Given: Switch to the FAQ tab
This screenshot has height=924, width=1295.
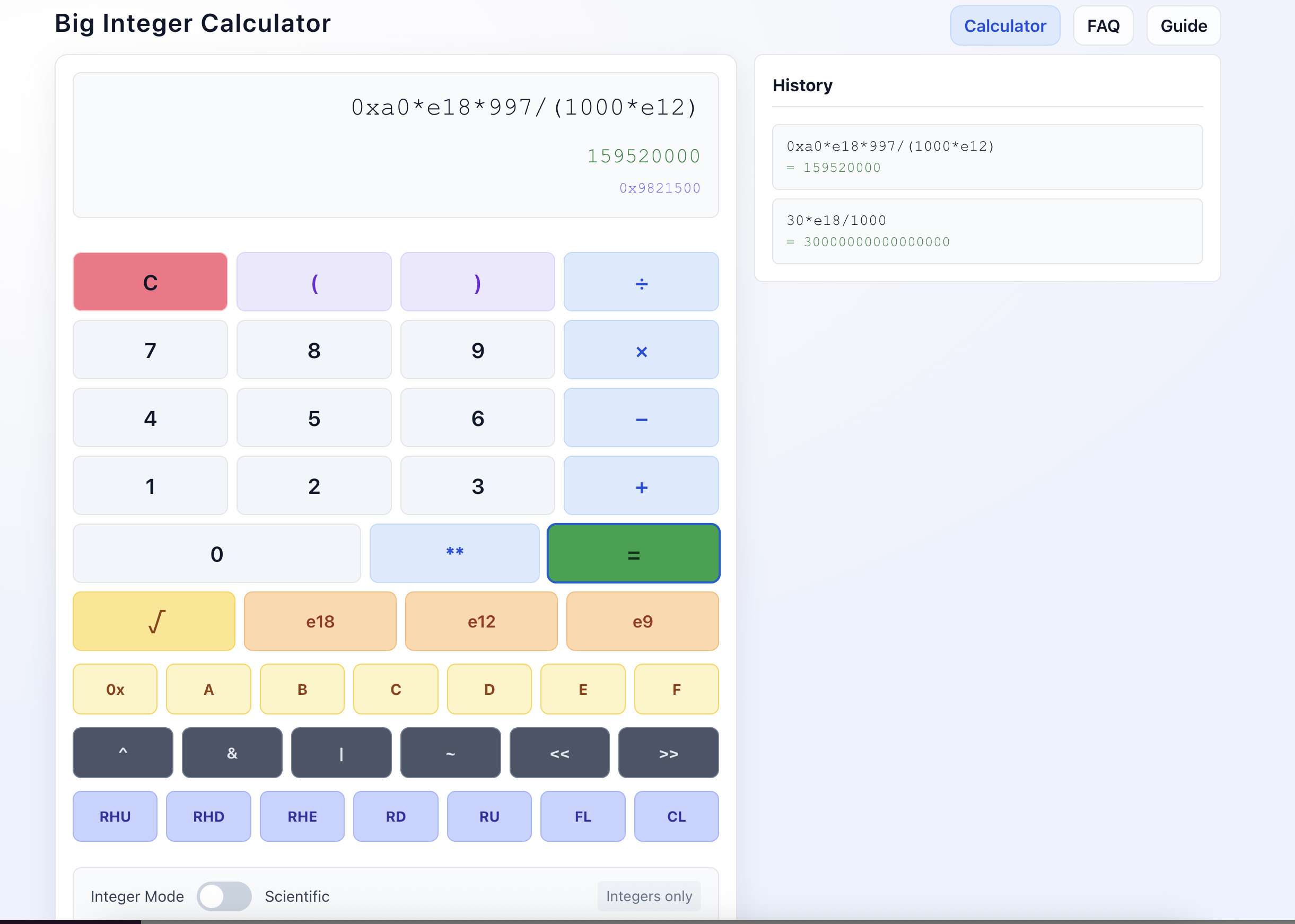Looking at the screenshot, I should point(1103,25).
